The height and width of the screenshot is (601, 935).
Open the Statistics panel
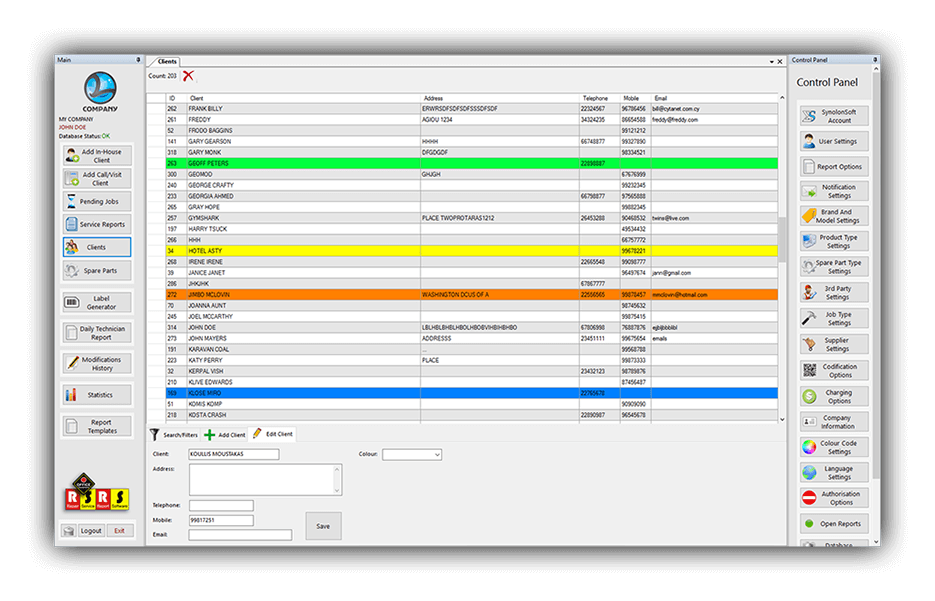point(96,394)
